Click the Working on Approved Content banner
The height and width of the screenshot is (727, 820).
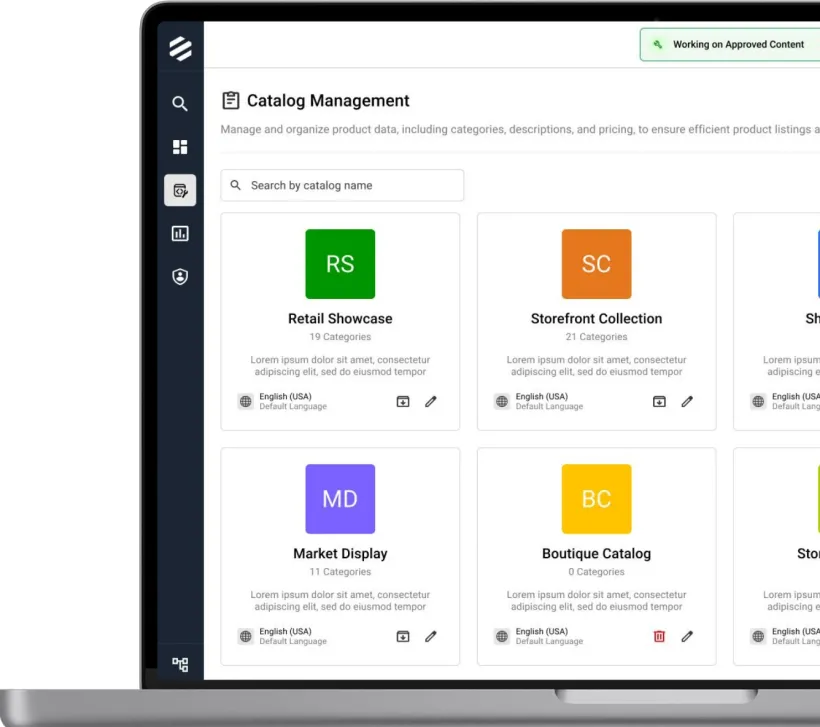click(x=730, y=44)
